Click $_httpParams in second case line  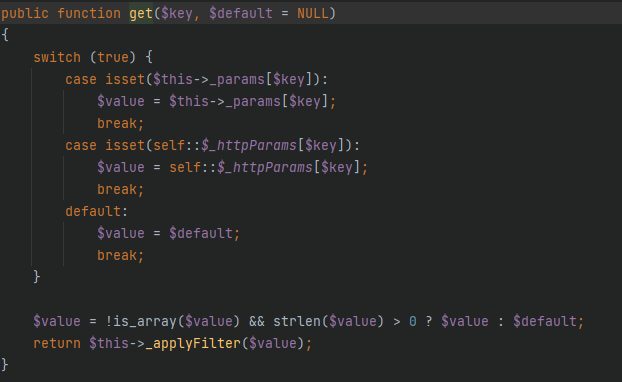click(x=249, y=145)
